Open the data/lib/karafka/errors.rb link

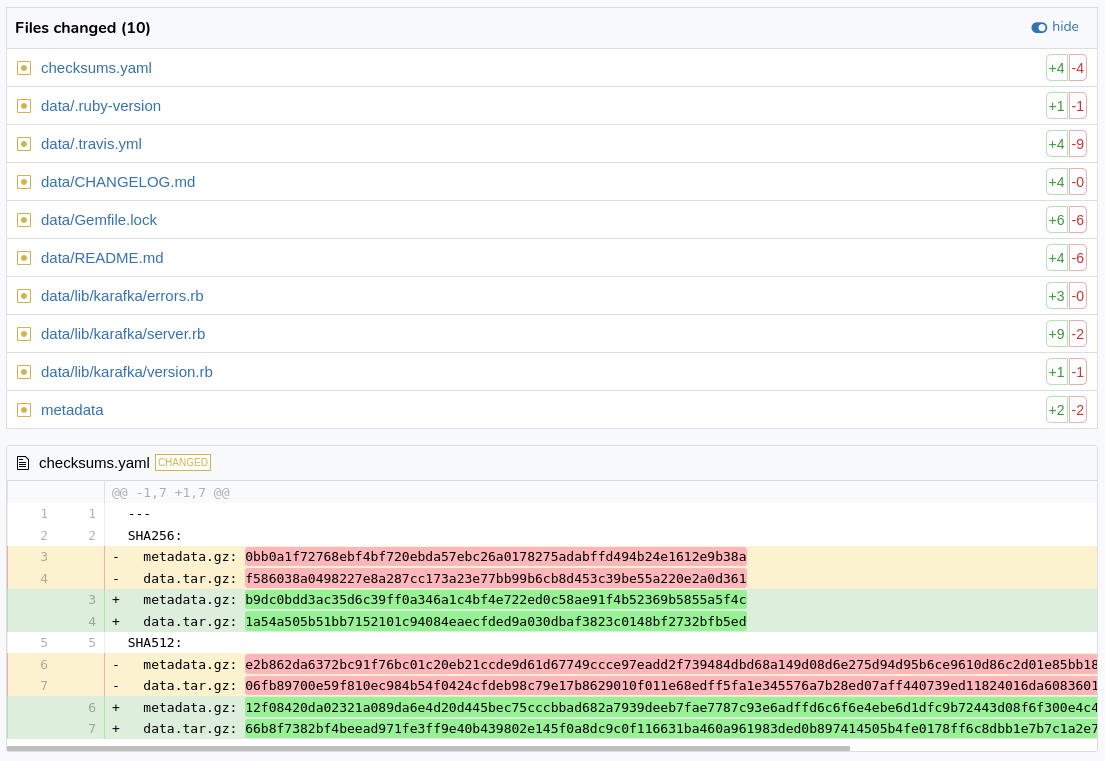[x=122, y=297]
